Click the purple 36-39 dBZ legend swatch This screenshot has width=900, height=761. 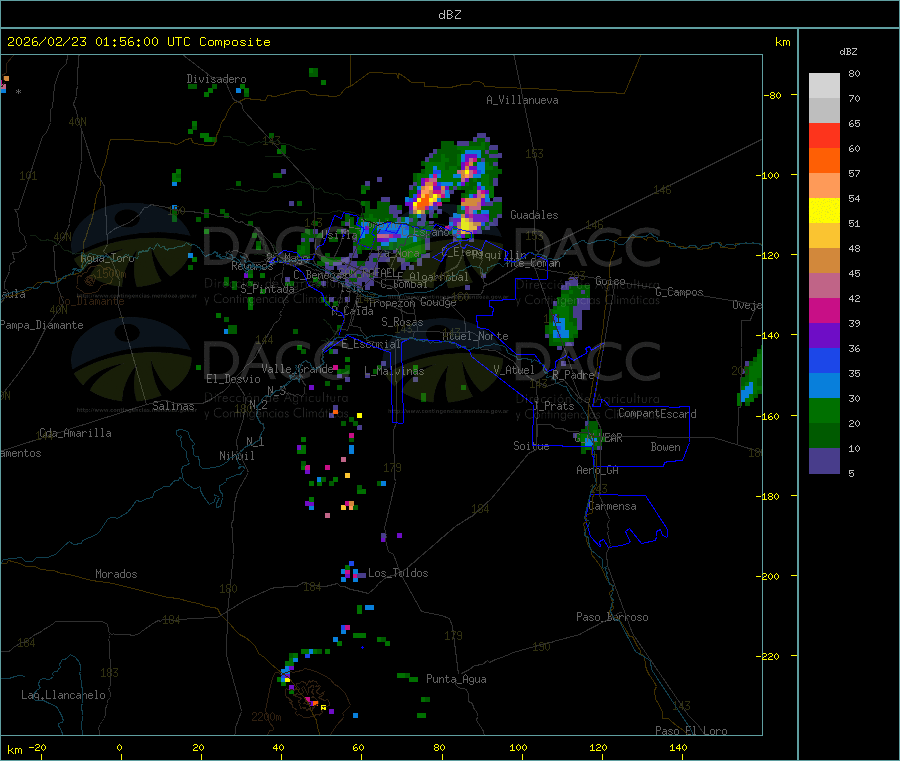(x=824, y=336)
